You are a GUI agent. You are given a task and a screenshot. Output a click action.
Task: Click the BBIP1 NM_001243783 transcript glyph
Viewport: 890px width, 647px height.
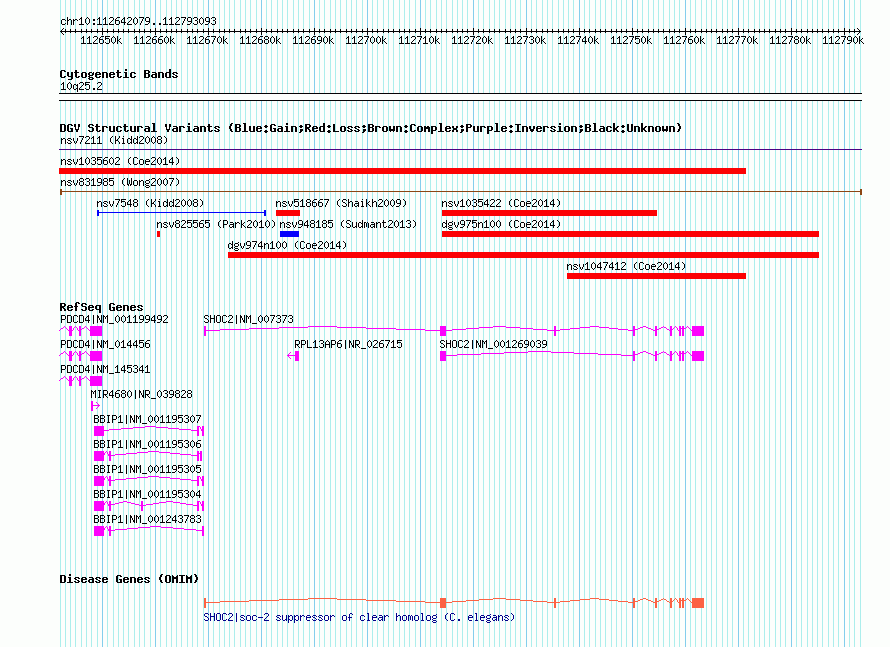149,531
